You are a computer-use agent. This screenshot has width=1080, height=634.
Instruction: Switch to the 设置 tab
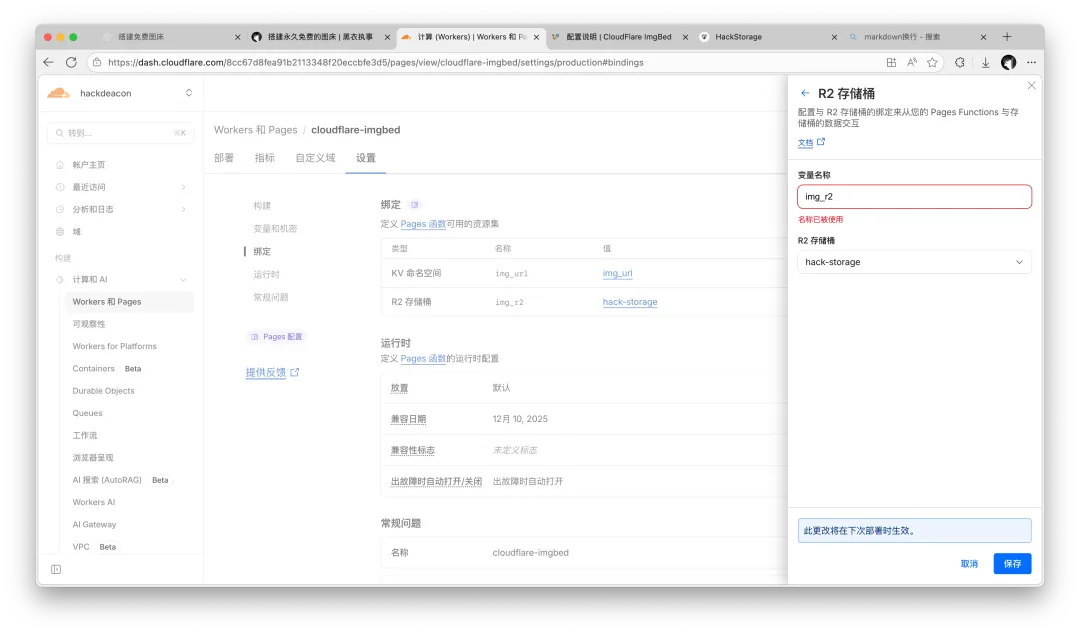(x=366, y=158)
